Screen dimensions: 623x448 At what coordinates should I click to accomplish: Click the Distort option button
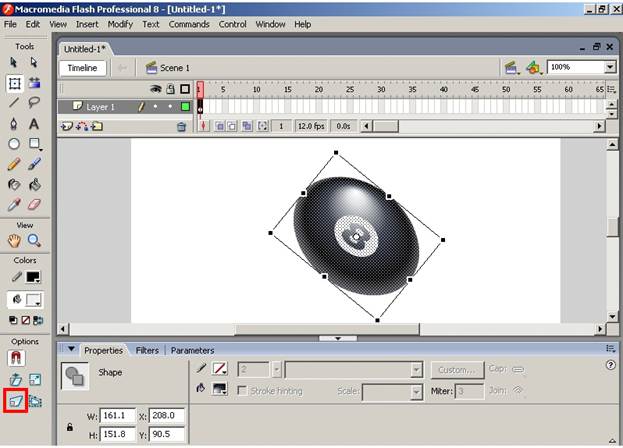(15, 401)
